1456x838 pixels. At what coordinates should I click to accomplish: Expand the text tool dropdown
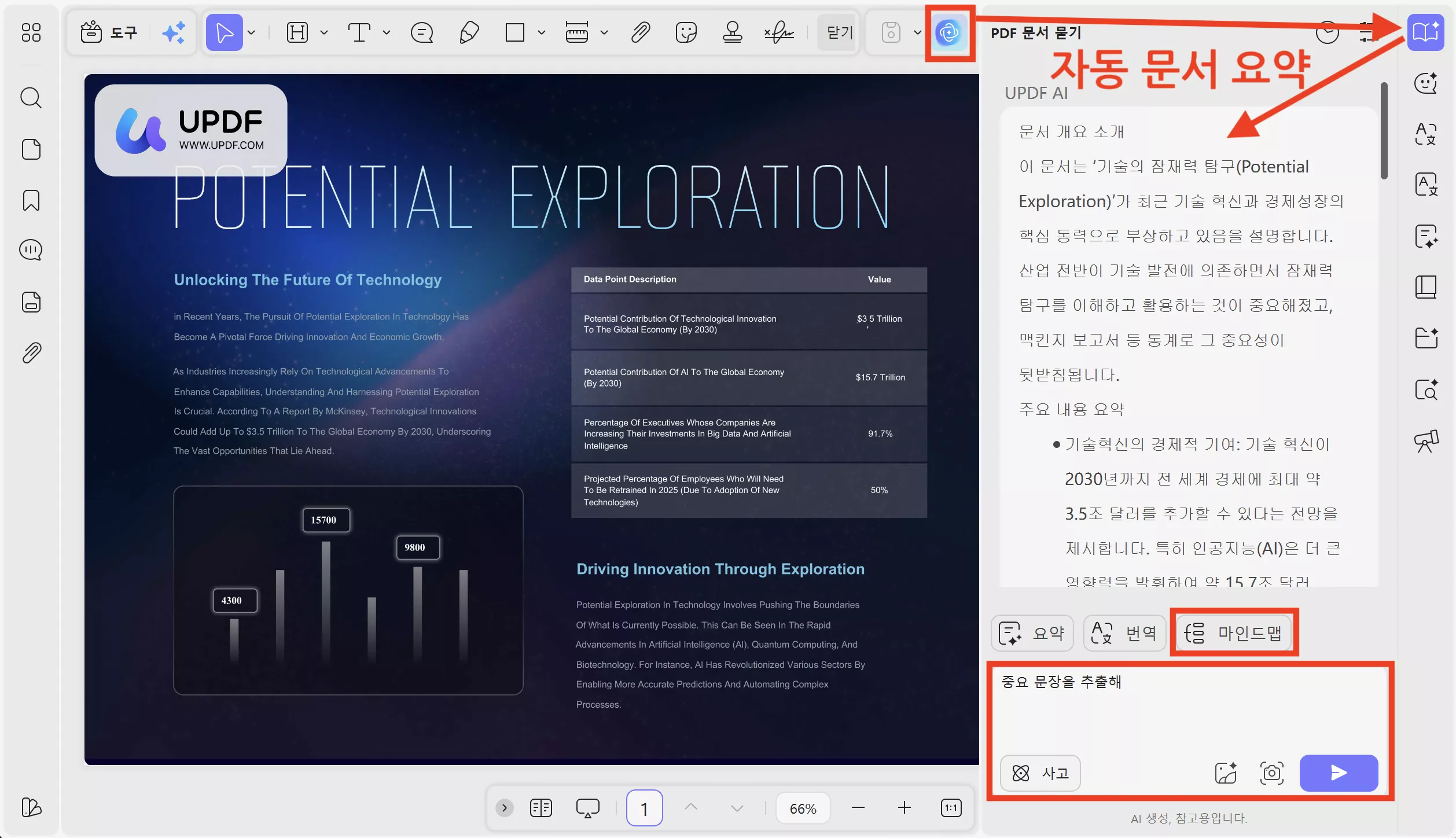387,33
